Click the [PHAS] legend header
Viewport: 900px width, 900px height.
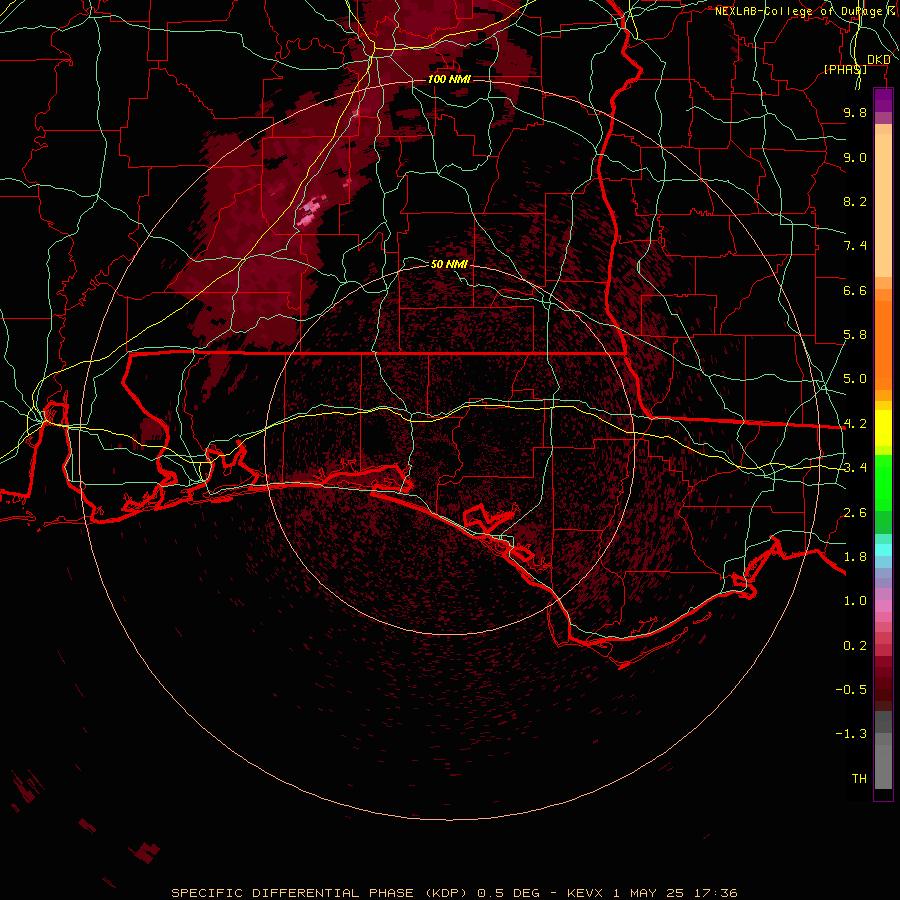[x=845, y=69]
